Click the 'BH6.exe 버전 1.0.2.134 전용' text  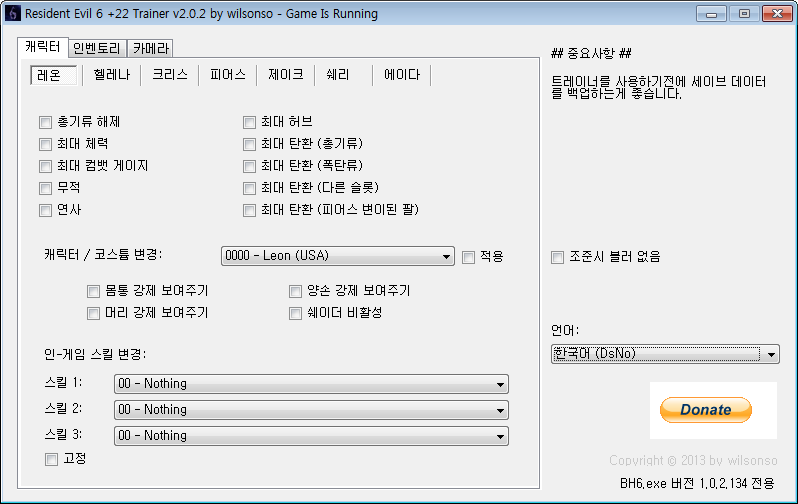[697, 483]
